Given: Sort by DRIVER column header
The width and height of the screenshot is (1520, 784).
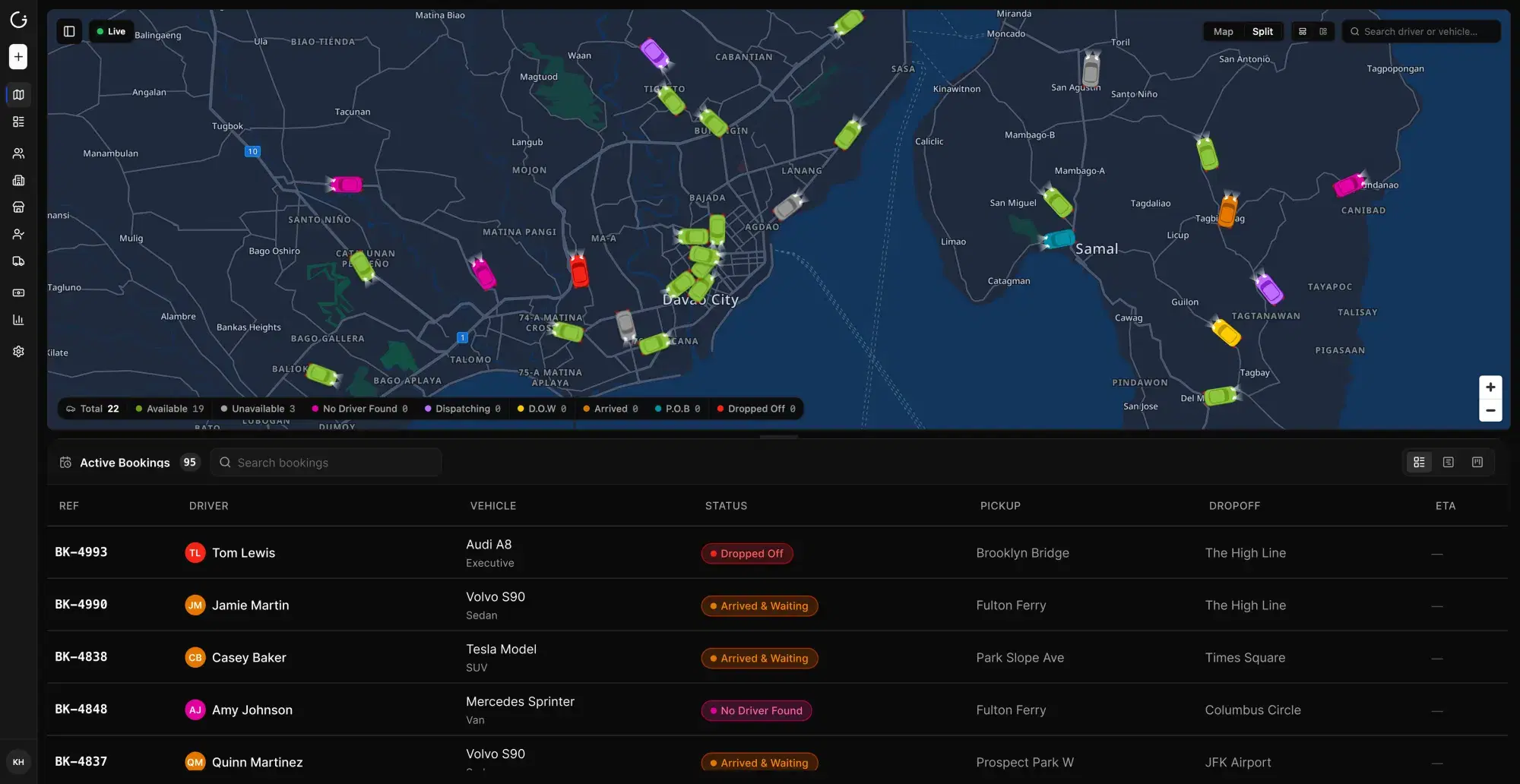Looking at the screenshot, I should coord(209,506).
